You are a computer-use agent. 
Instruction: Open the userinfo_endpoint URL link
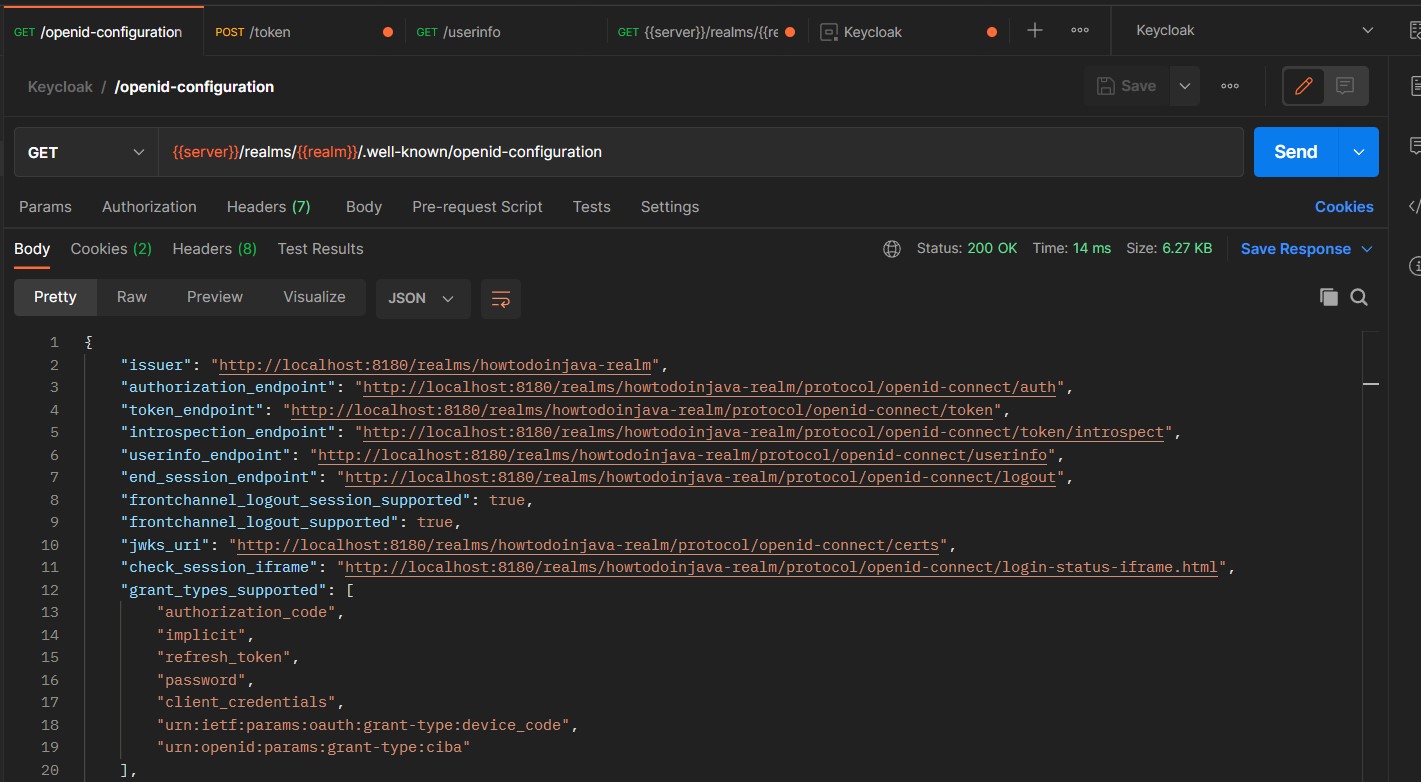[683, 455]
